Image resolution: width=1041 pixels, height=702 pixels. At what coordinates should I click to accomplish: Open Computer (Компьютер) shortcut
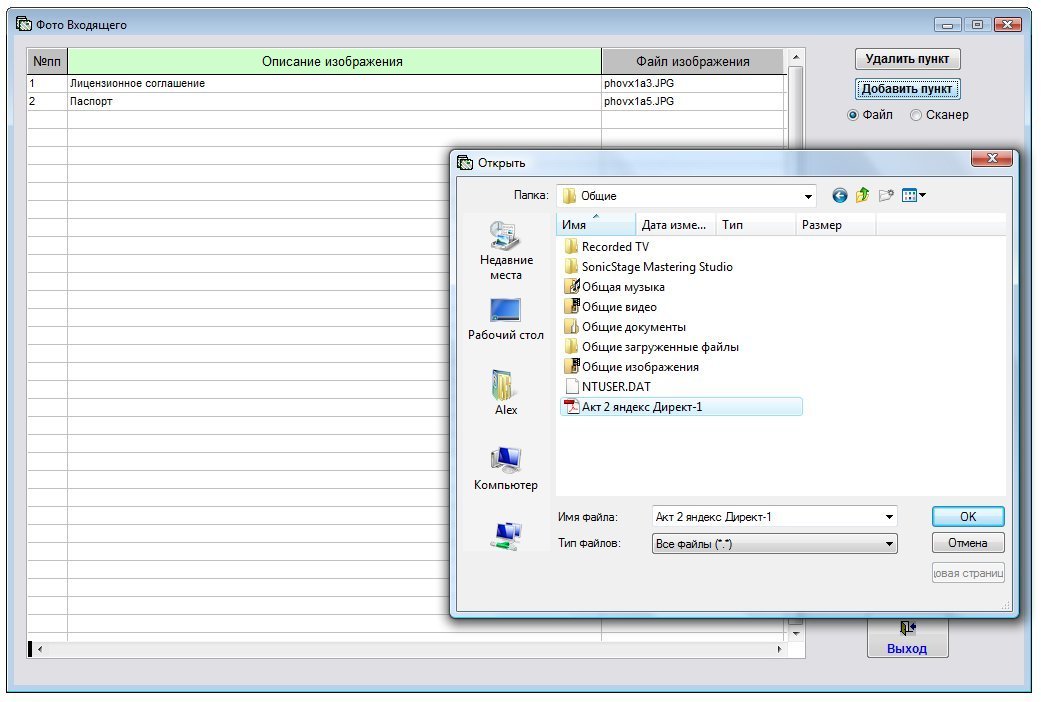tap(506, 468)
